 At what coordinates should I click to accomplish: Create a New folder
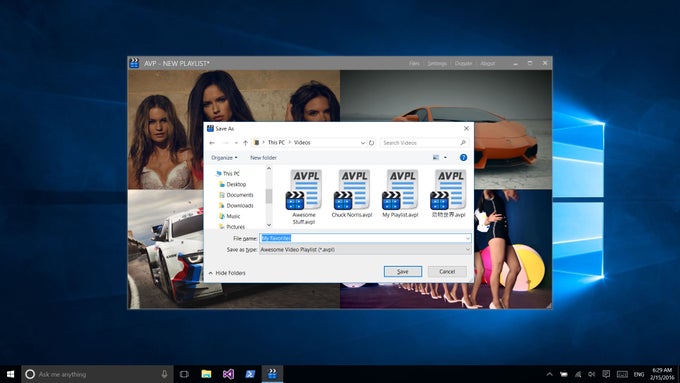pyautogui.click(x=263, y=157)
